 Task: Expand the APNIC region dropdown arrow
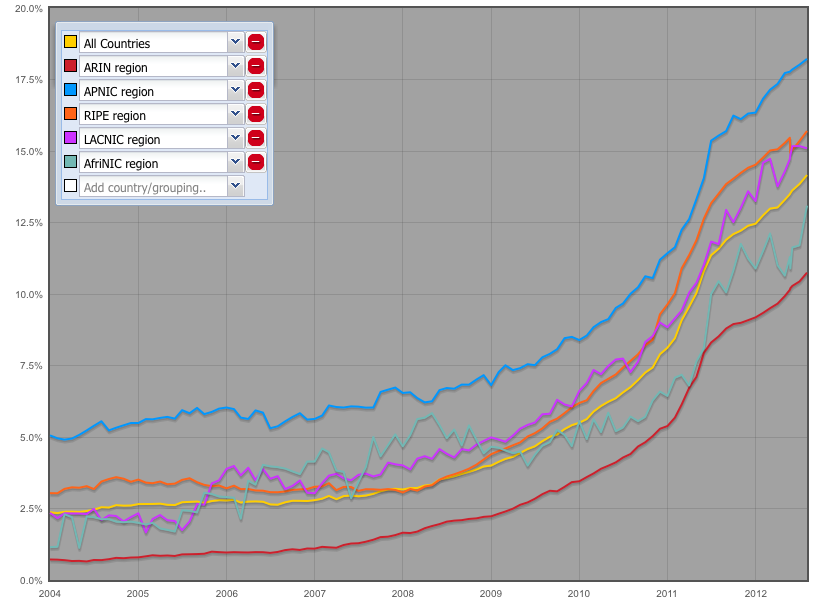235,90
